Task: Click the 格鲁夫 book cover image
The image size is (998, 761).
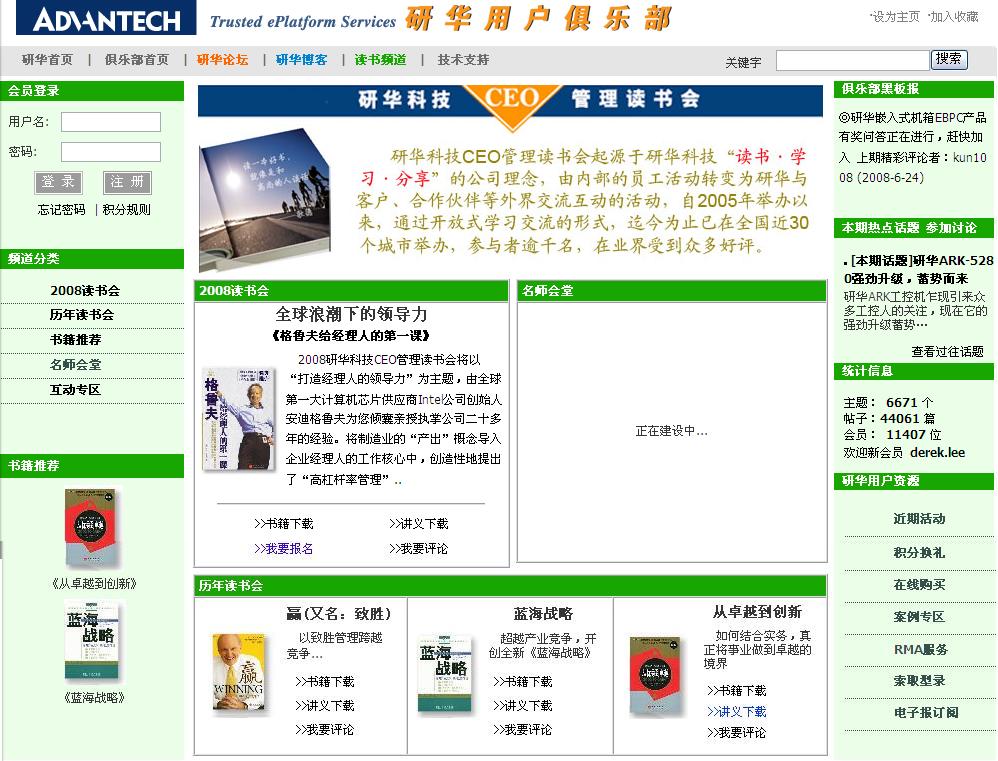Action: (224, 420)
